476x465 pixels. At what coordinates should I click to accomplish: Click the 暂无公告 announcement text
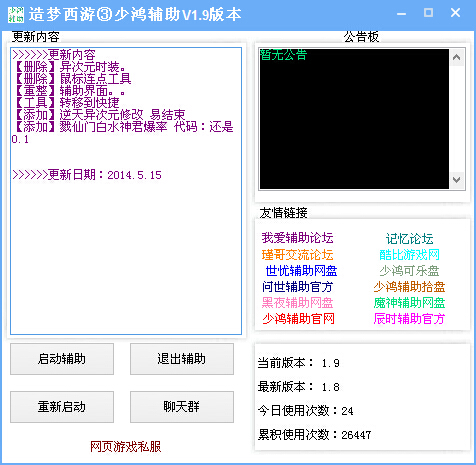[283, 55]
